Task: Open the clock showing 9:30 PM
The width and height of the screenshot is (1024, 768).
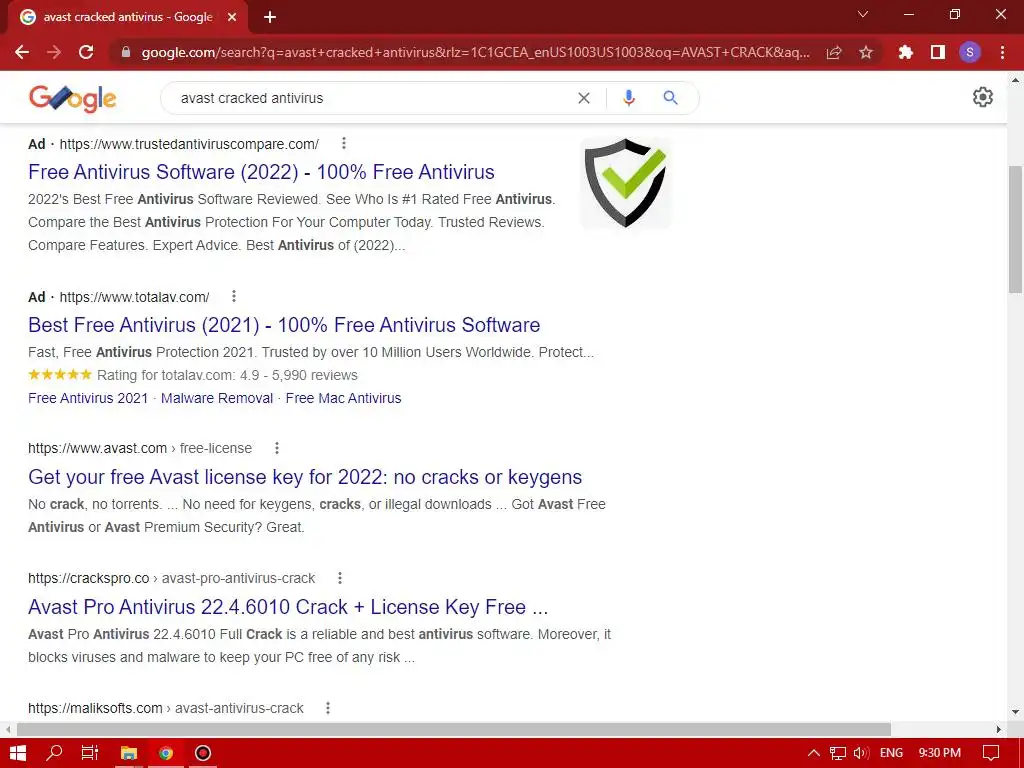Action: [940, 753]
